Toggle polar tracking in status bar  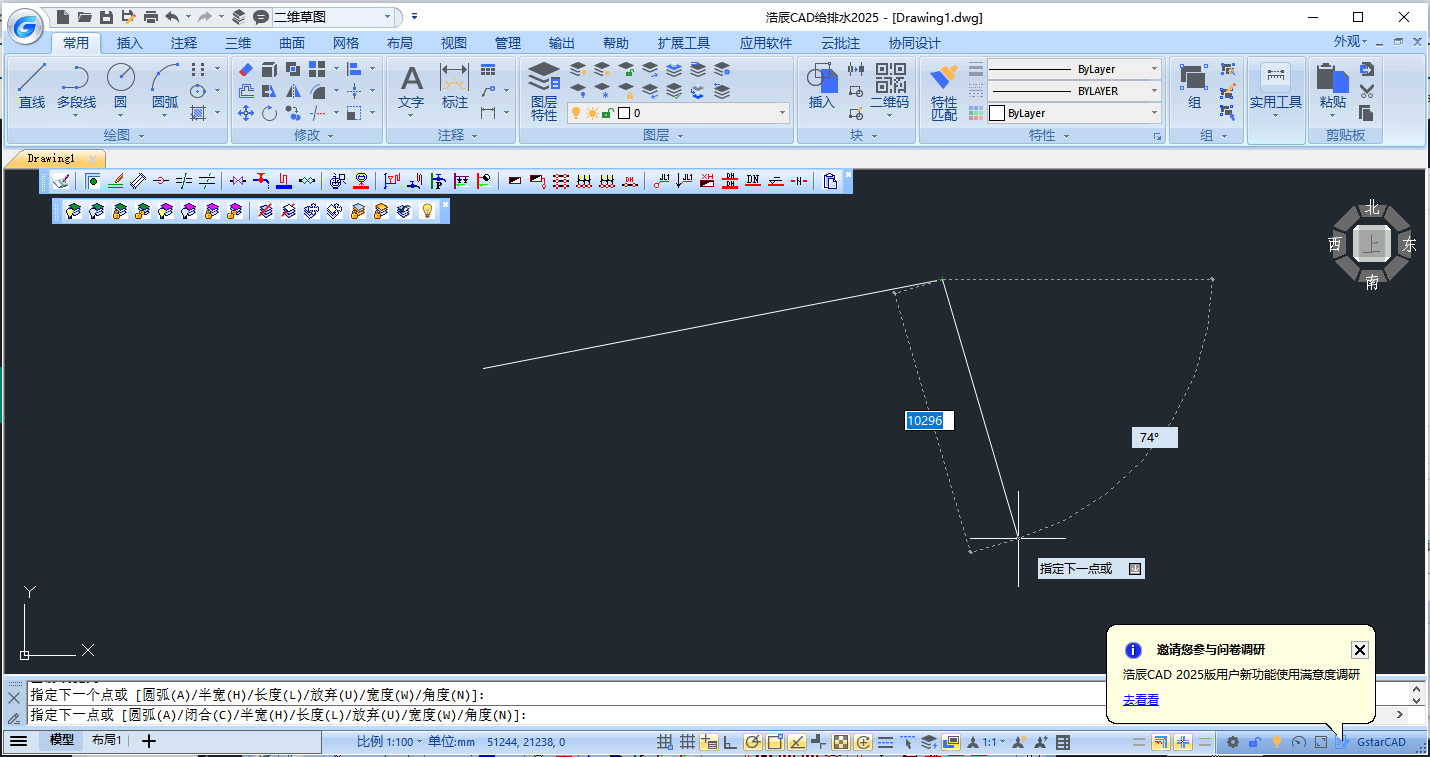[x=753, y=742]
